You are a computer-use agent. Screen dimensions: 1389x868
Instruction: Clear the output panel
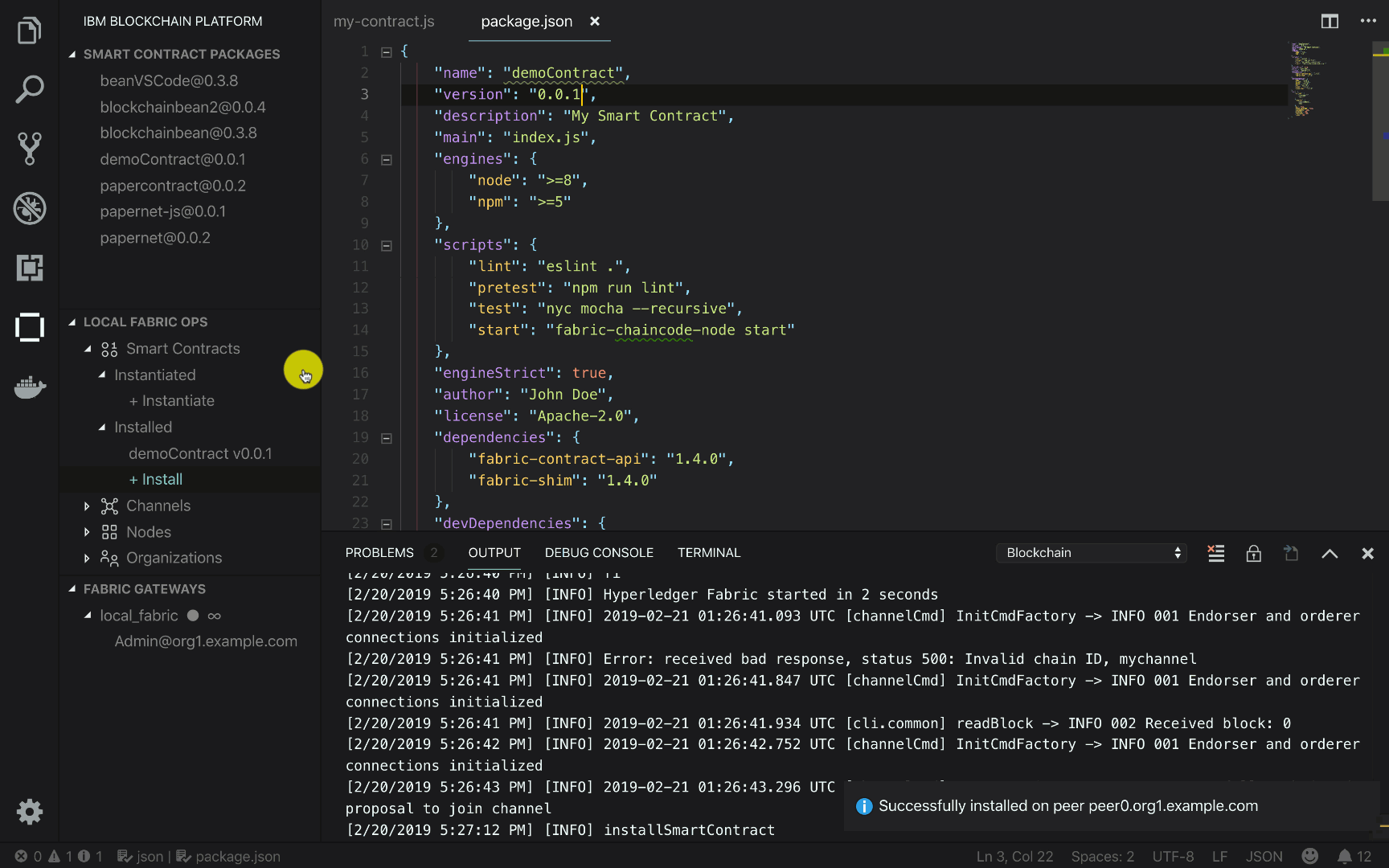point(1215,553)
